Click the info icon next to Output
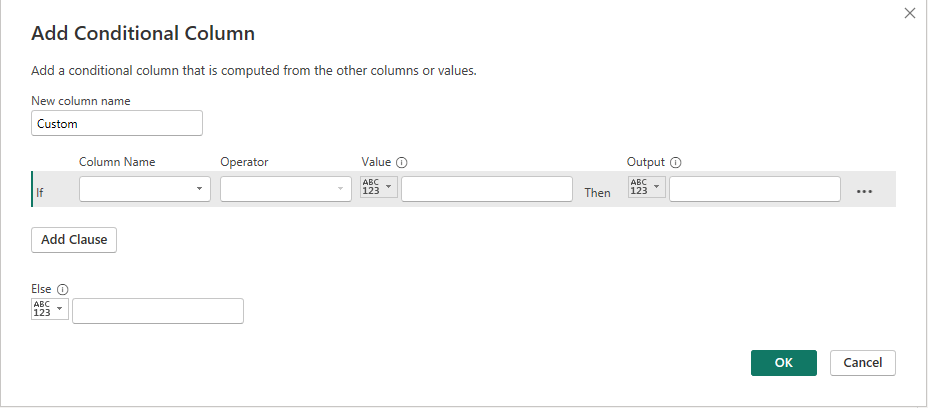Image resolution: width=928 pixels, height=408 pixels. (676, 162)
